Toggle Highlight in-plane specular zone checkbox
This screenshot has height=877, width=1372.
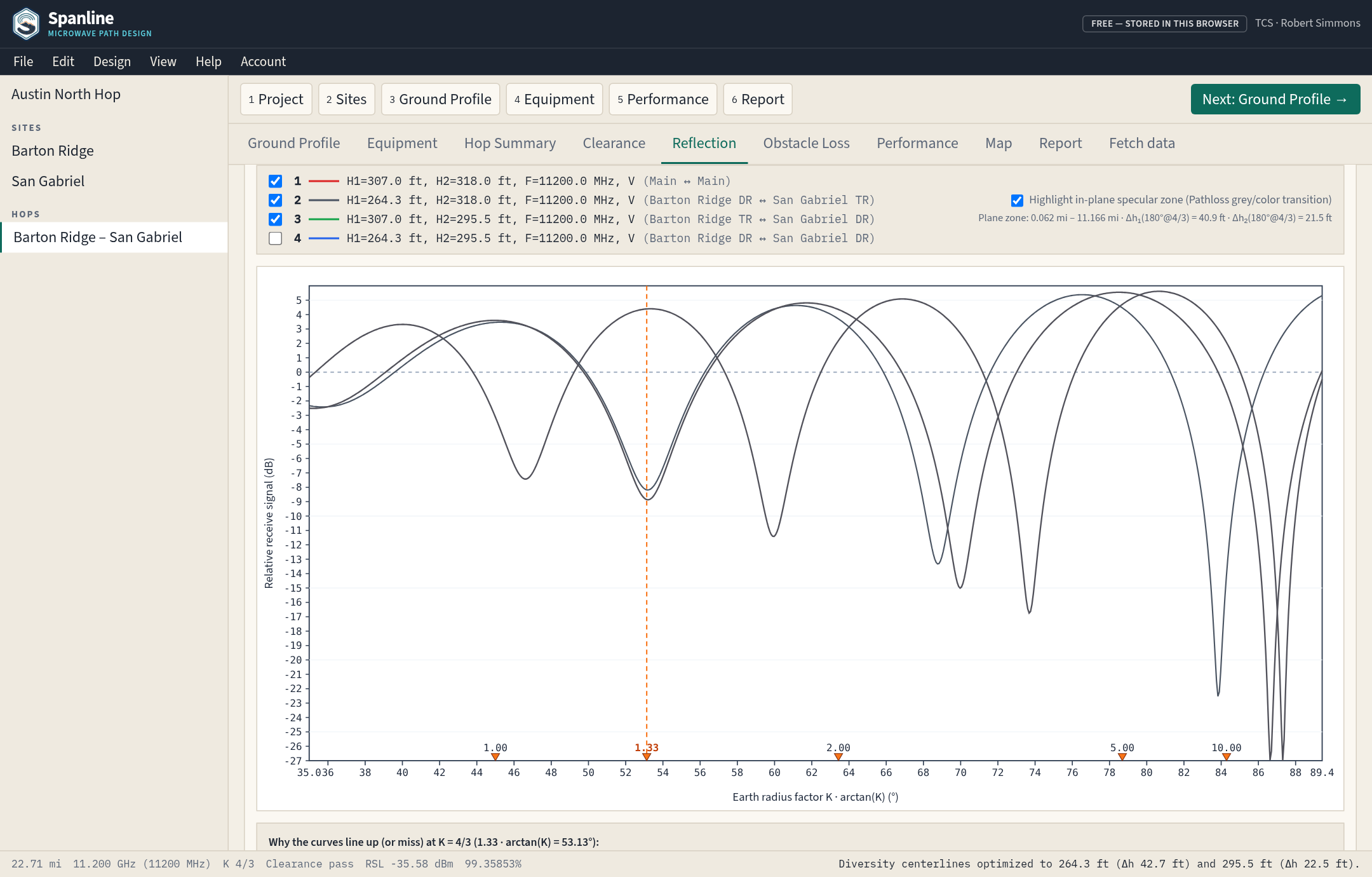[1017, 200]
